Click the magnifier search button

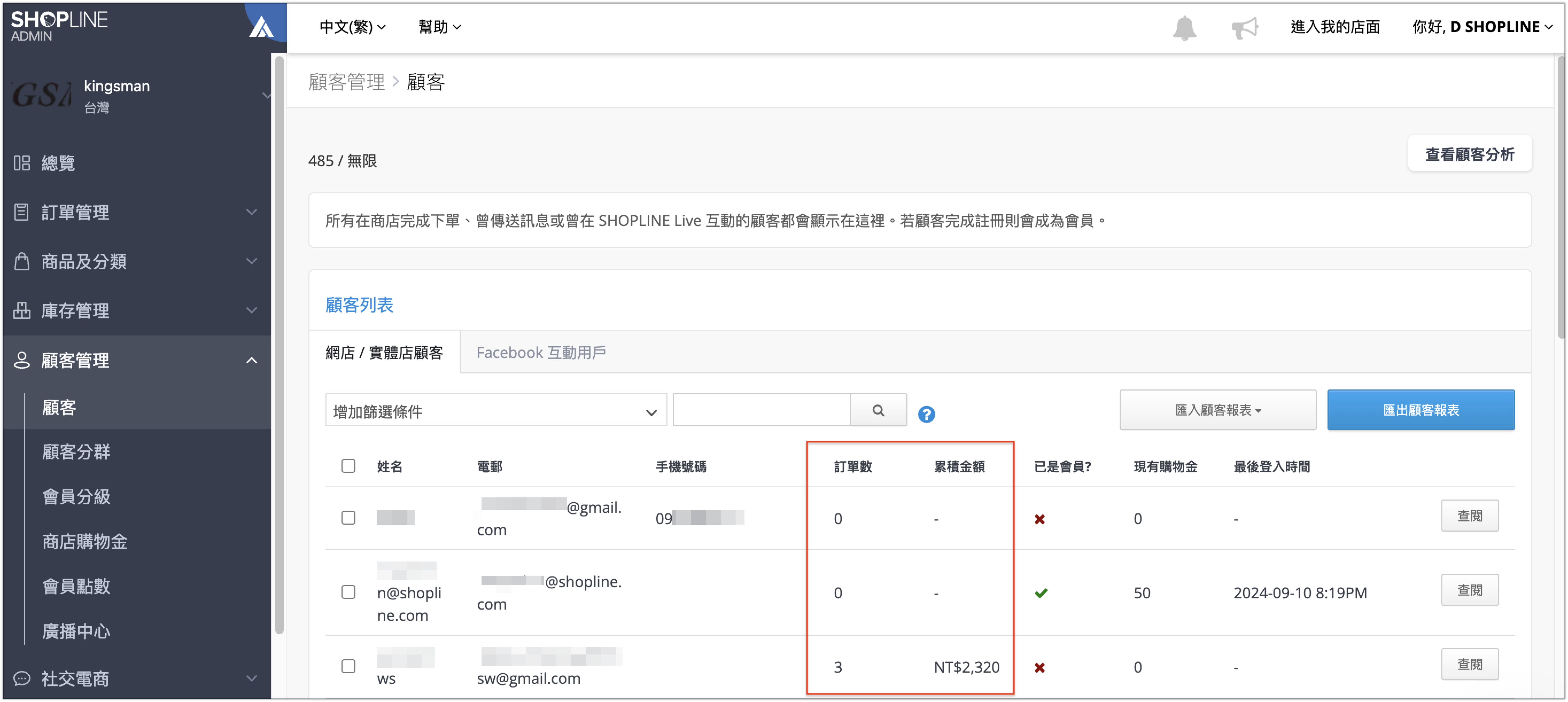(x=878, y=410)
